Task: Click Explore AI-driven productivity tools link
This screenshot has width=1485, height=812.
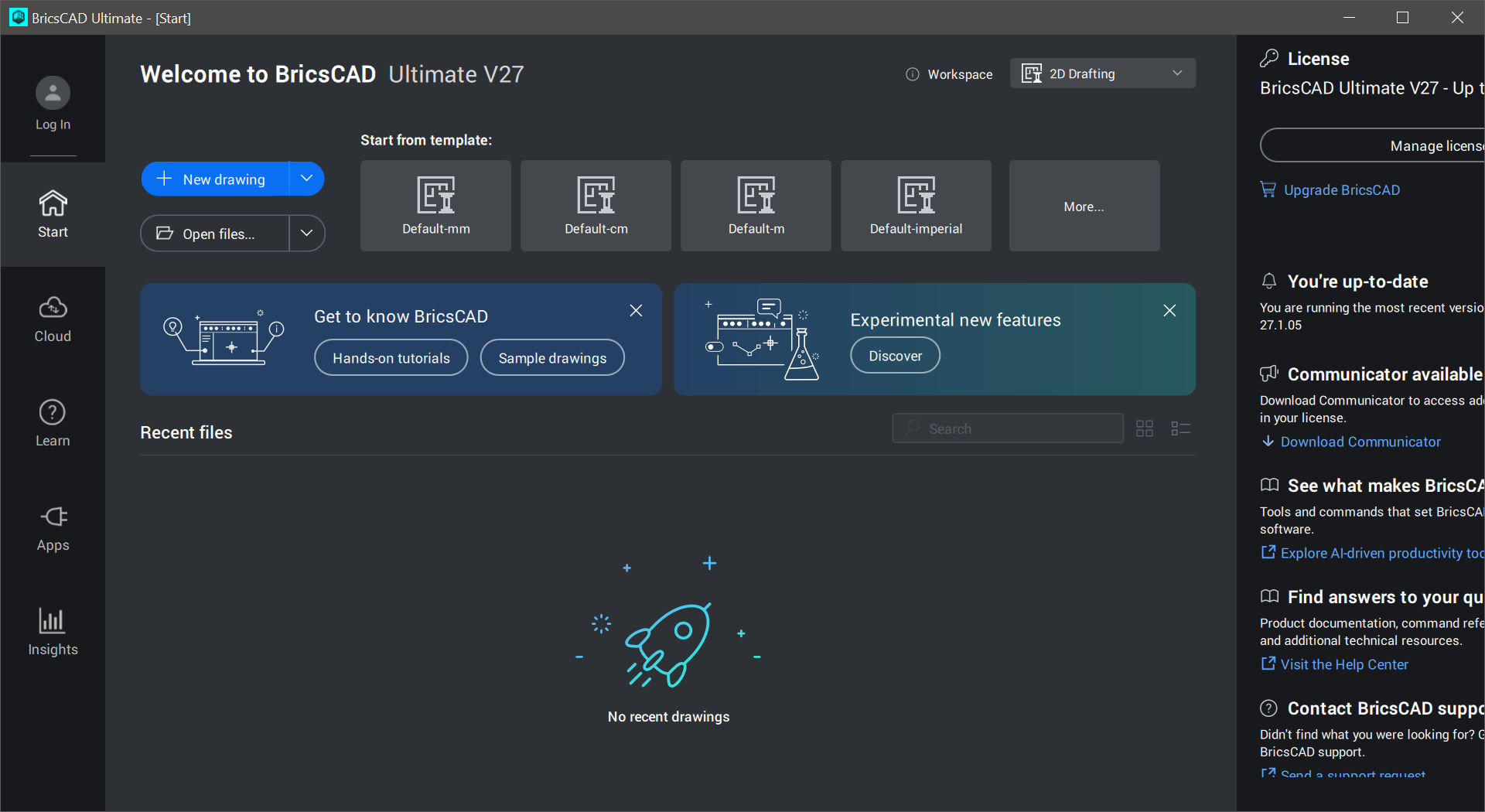Action: point(1382,553)
